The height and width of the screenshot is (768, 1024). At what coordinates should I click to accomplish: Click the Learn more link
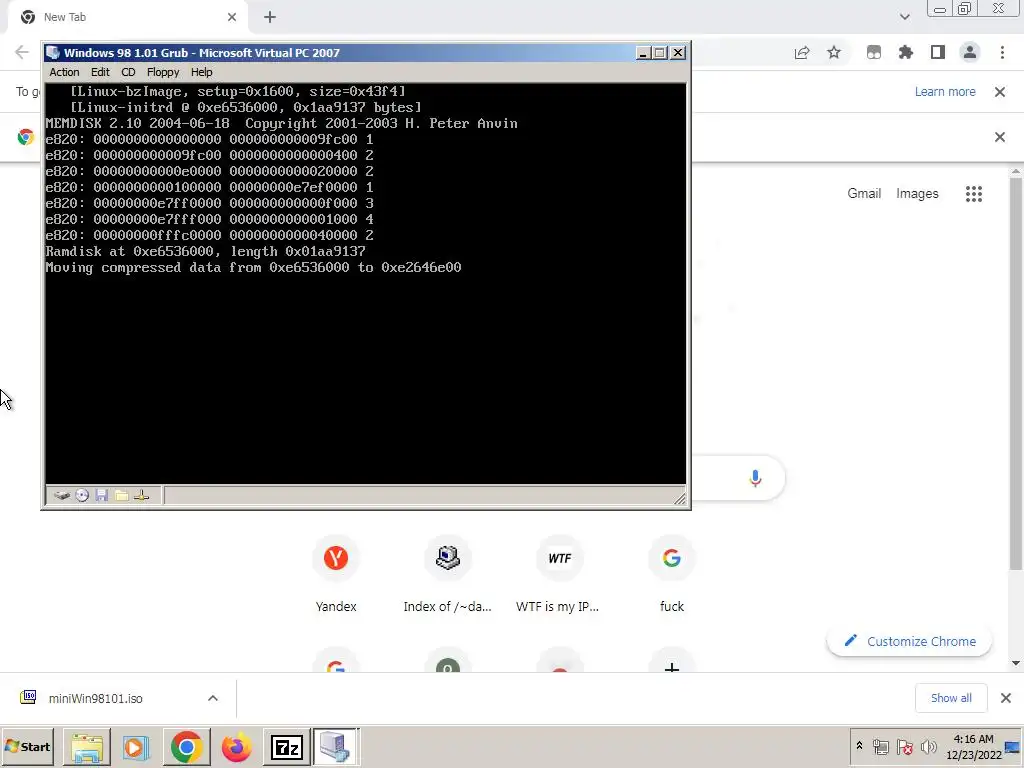coord(945,91)
